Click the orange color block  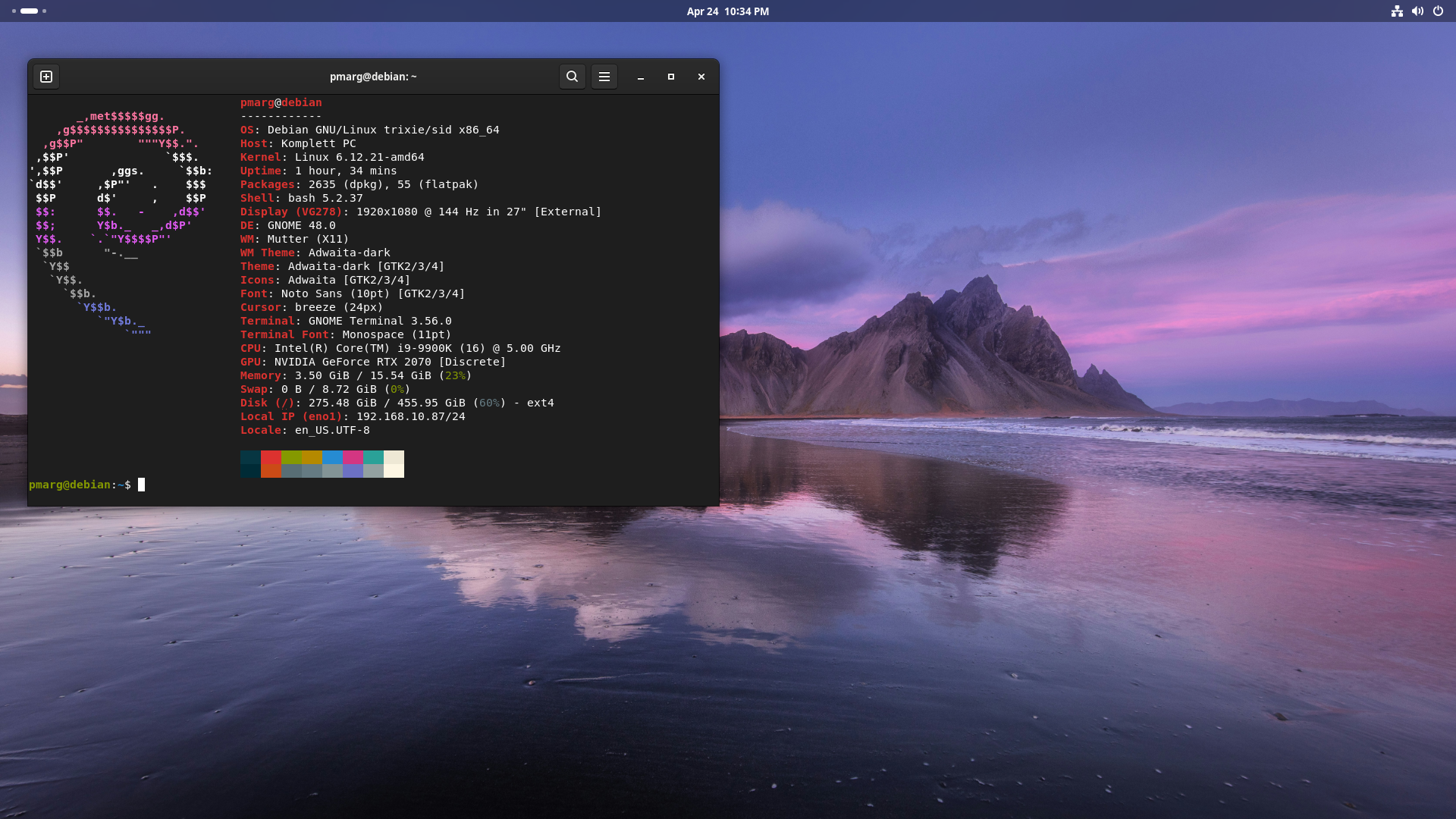point(271,471)
